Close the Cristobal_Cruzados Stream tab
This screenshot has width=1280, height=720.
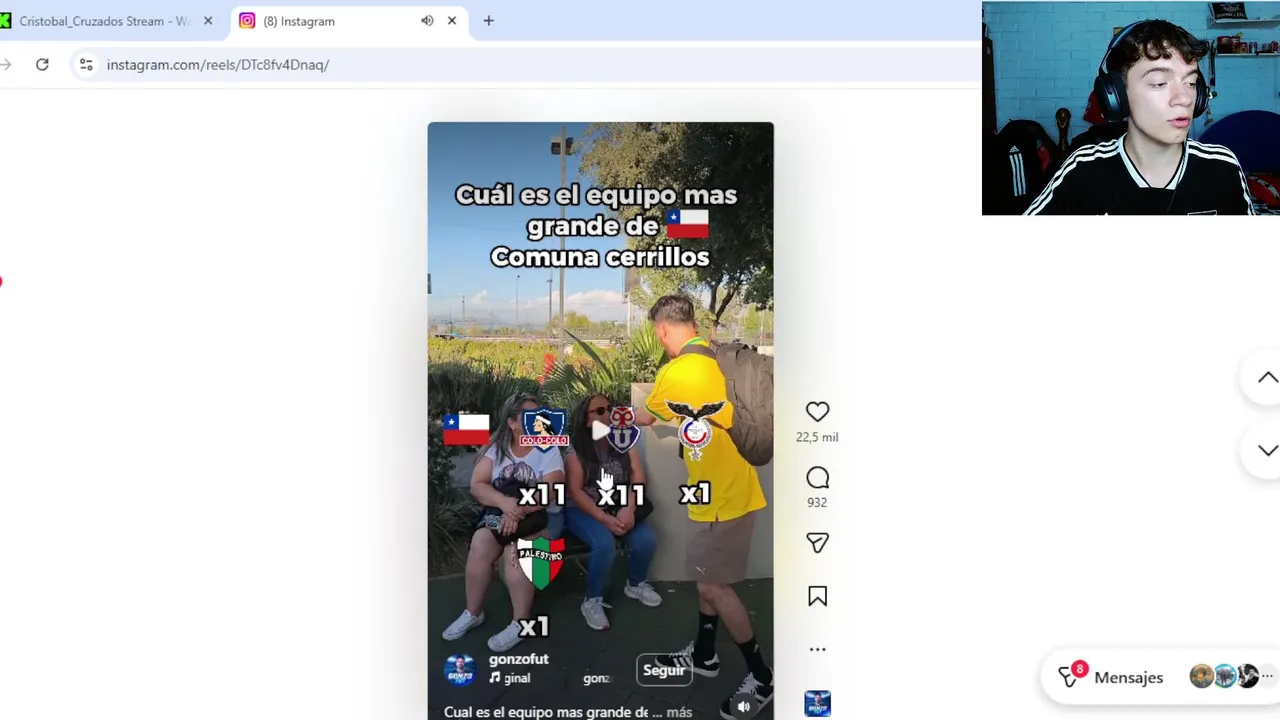point(208,21)
